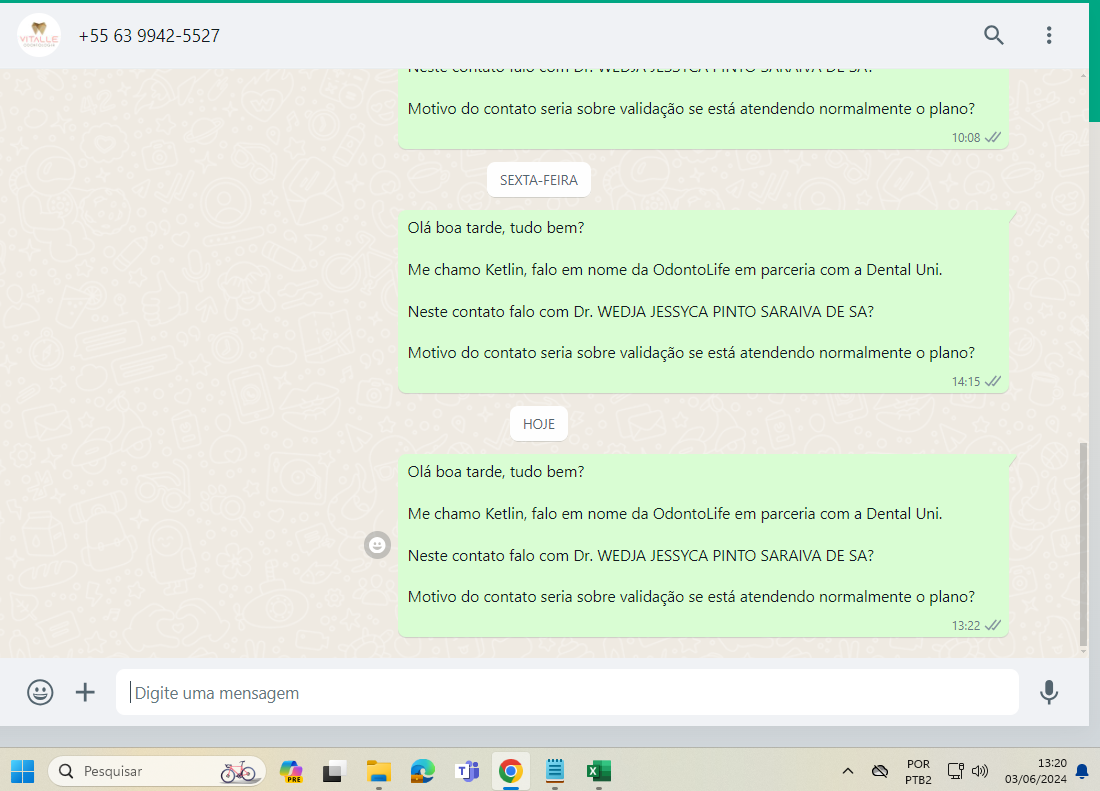Open File Explorer from the taskbar
This screenshot has width=1100, height=791.
click(x=379, y=771)
